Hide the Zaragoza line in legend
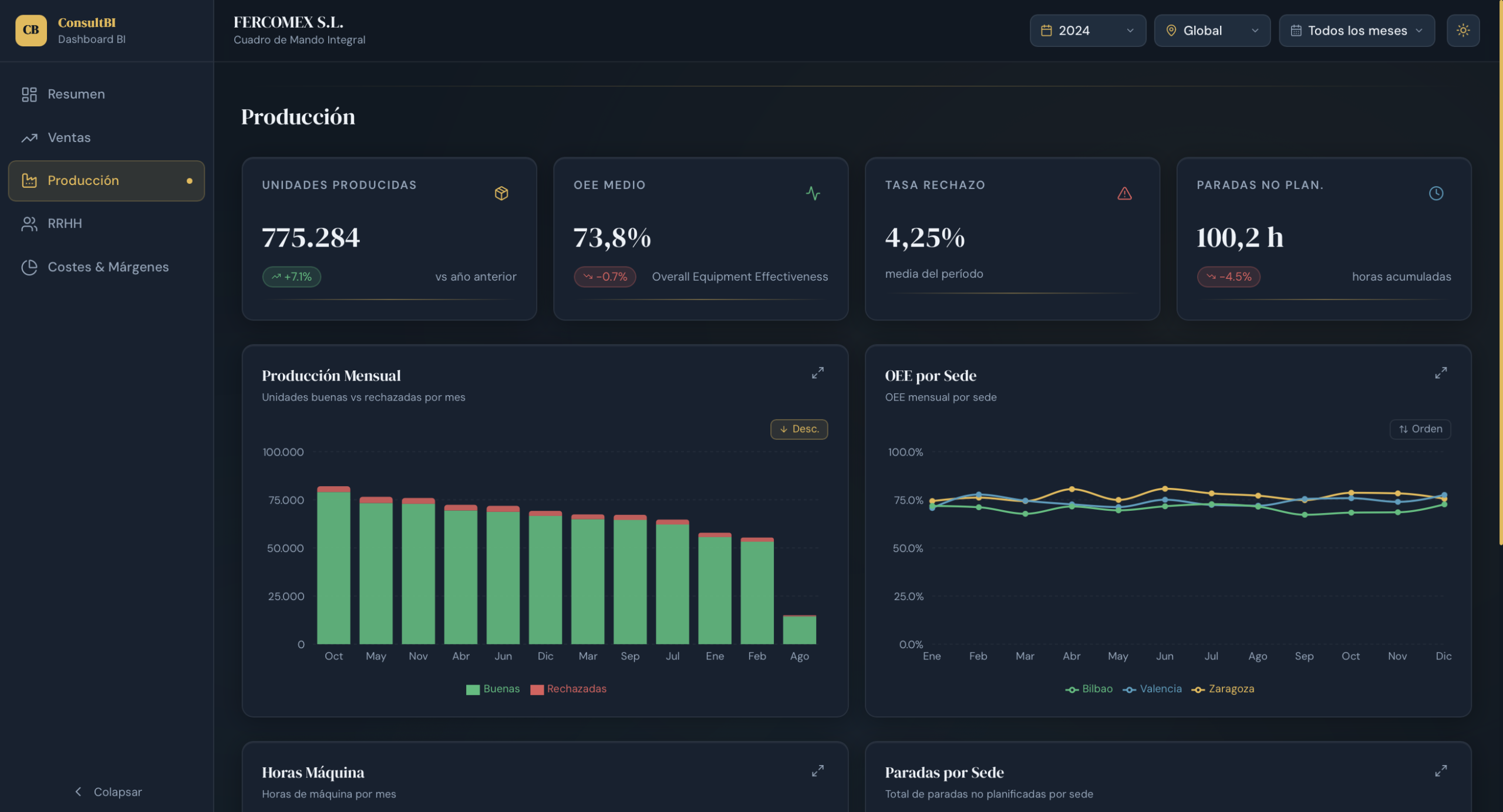 pyautogui.click(x=1223, y=689)
